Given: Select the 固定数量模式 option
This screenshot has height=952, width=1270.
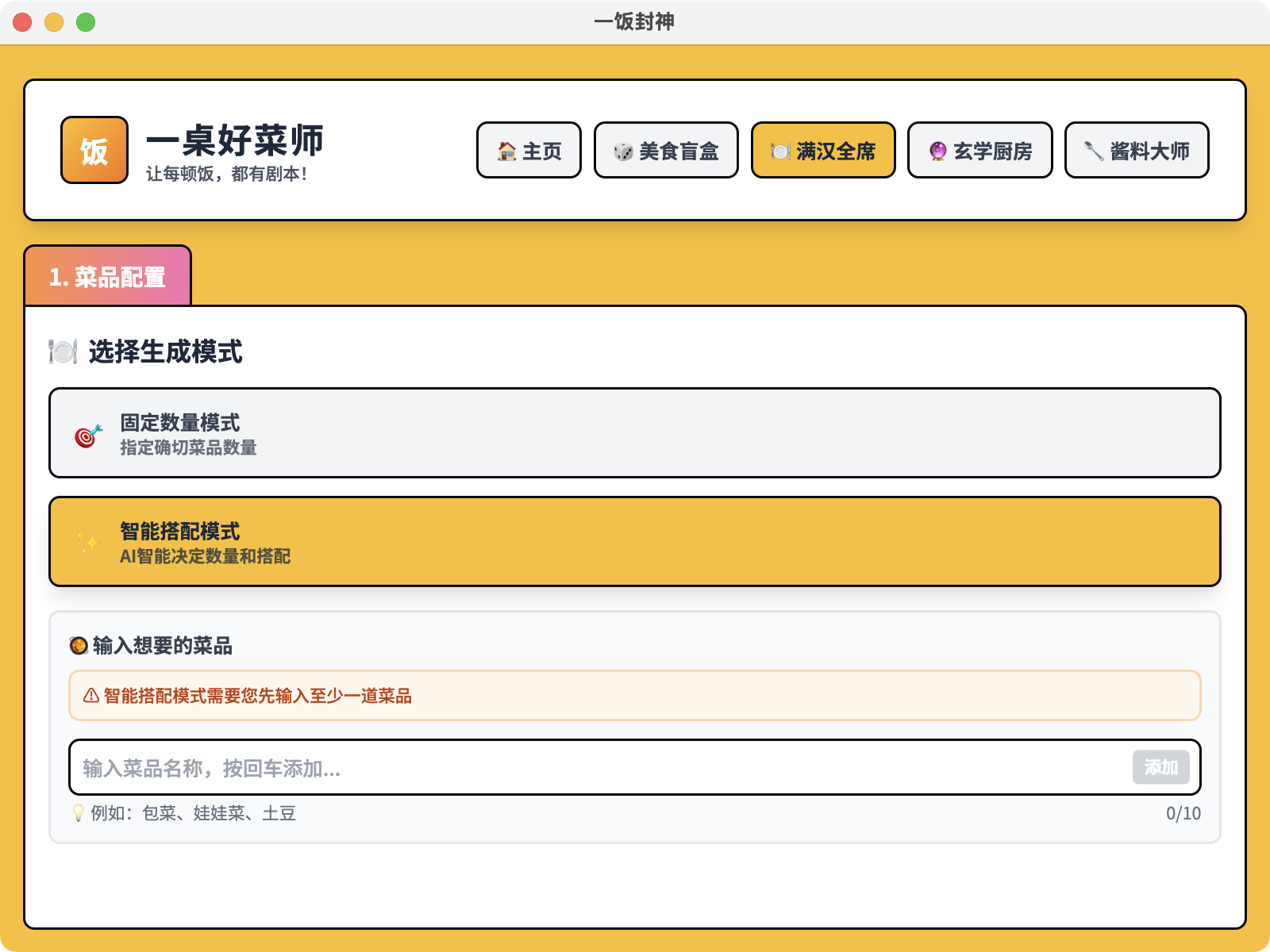Looking at the screenshot, I should (x=634, y=433).
